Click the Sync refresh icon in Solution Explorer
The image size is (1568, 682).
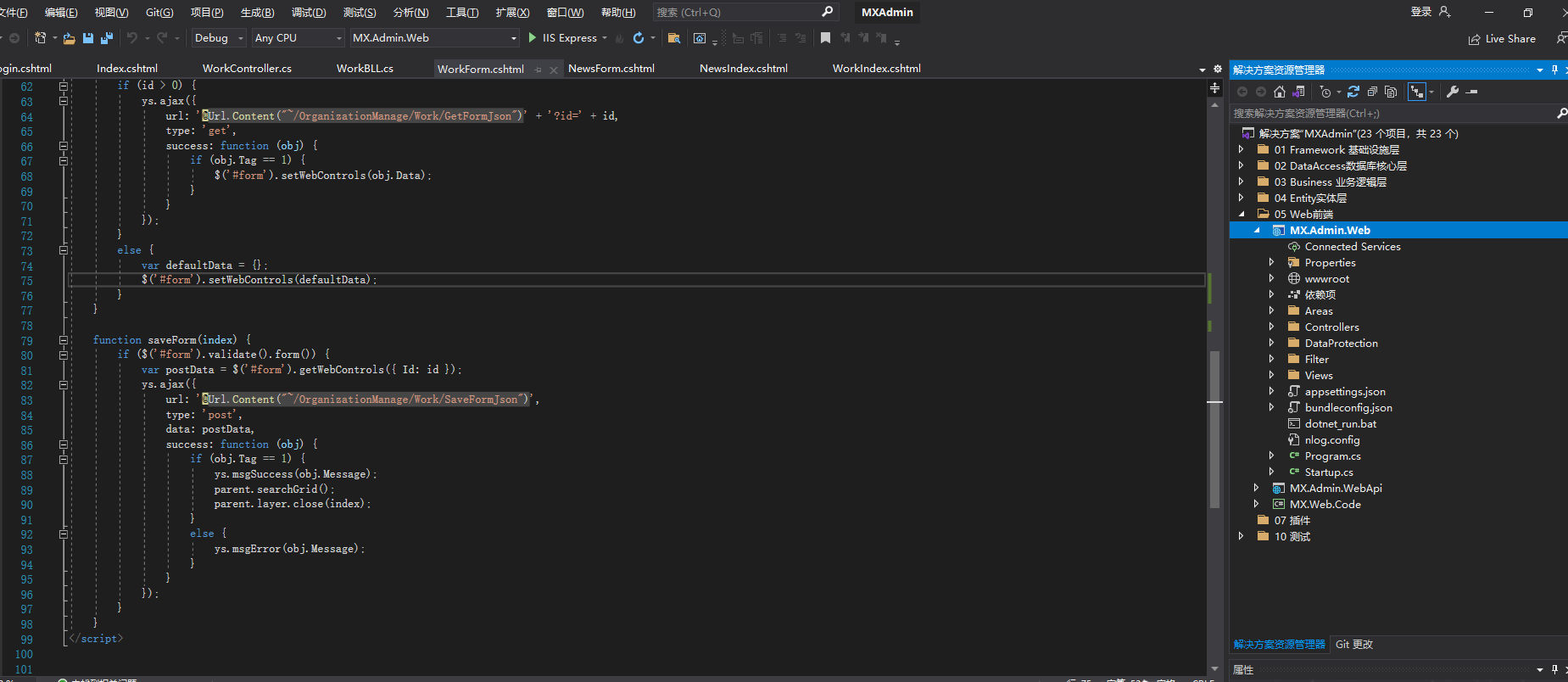[1353, 92]
